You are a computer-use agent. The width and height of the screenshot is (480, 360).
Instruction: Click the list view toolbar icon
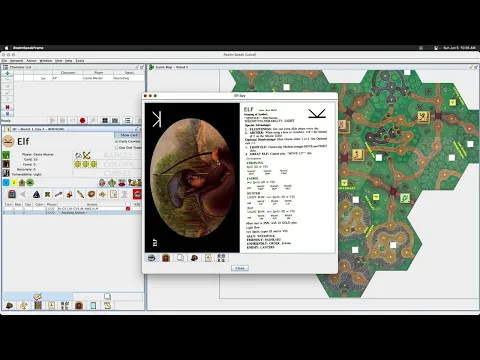point(127,120)
